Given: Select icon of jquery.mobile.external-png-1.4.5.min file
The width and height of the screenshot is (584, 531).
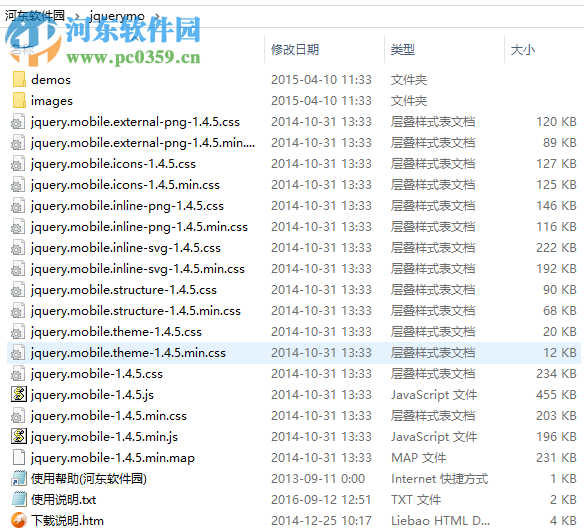Looking at the screenshot, I should [18, 143].
